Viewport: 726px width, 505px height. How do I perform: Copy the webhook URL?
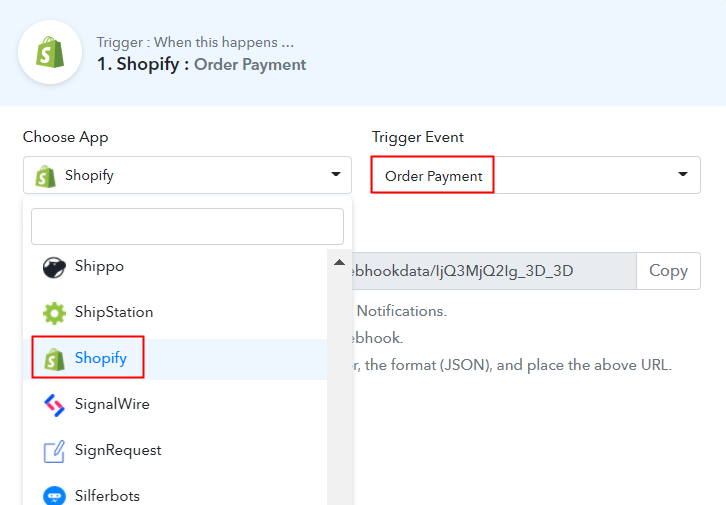click(x=668, y=271)
